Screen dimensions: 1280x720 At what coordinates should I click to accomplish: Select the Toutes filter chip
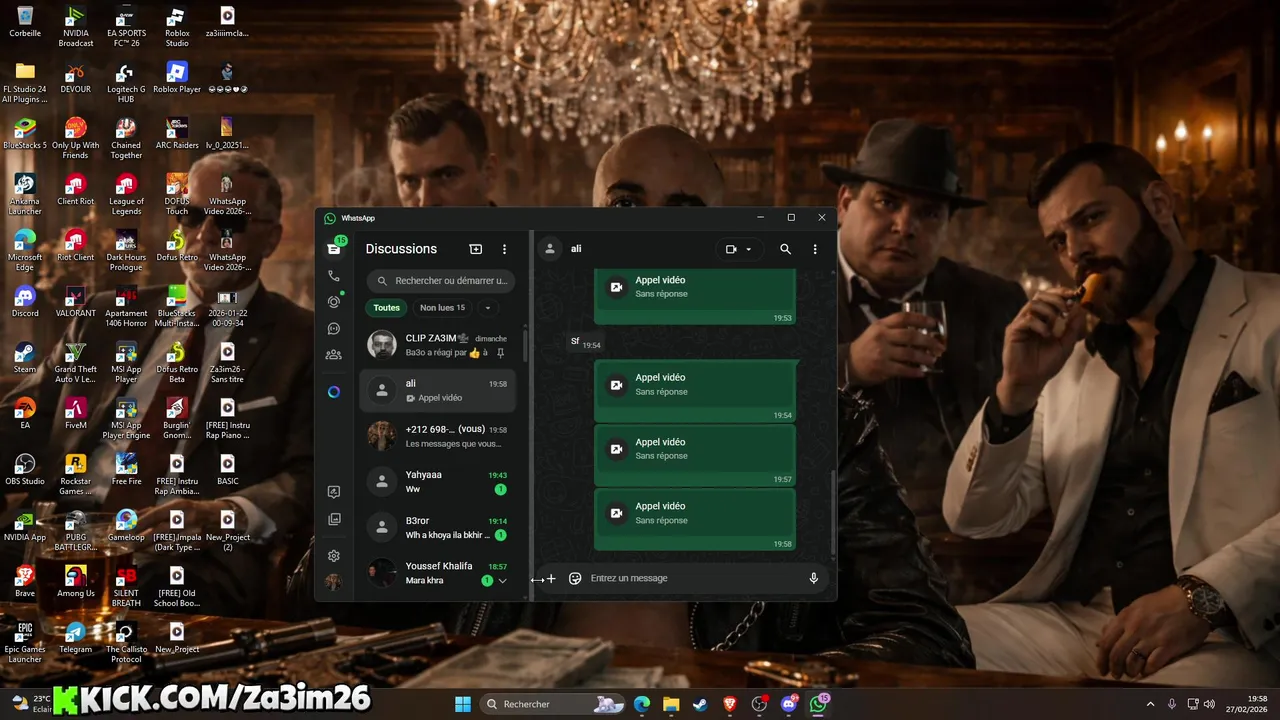pos(386,308)
